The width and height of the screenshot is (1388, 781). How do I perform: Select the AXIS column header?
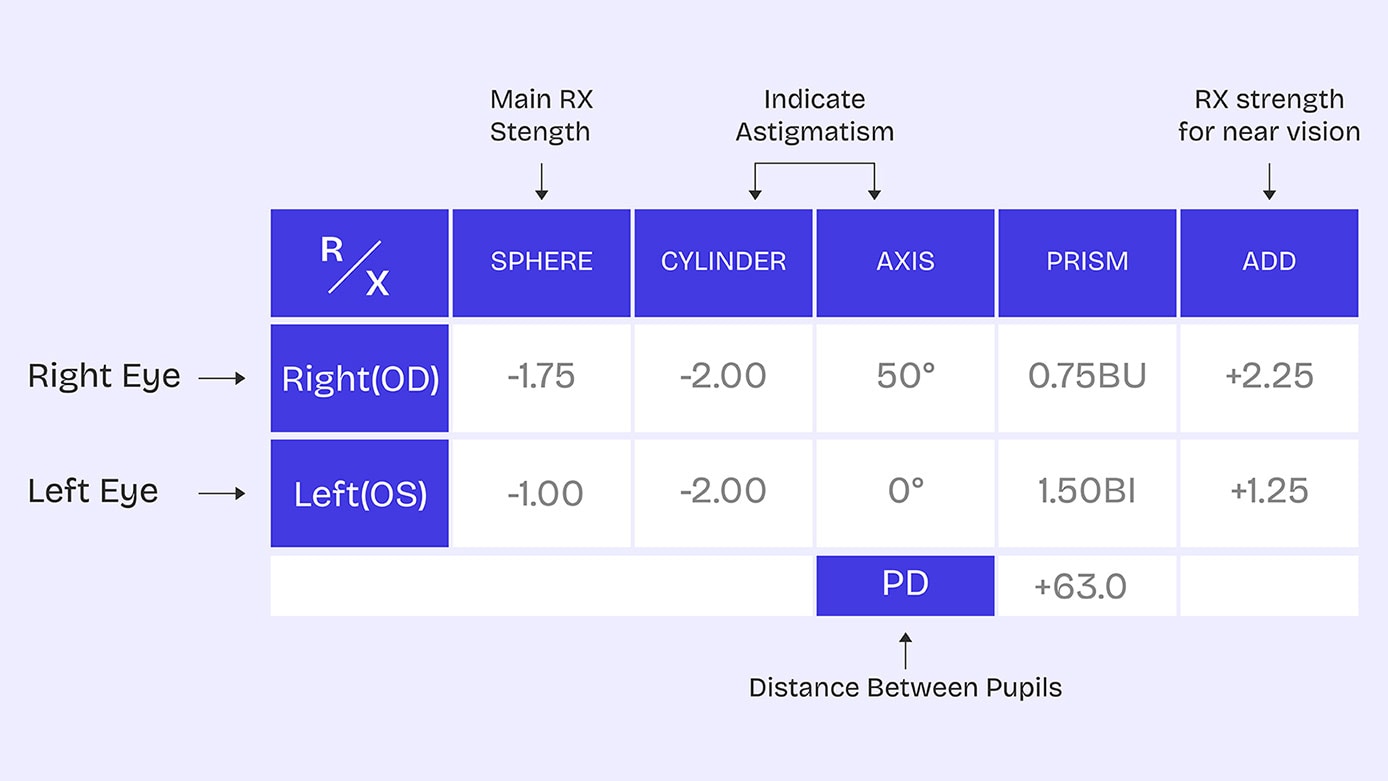905,262
